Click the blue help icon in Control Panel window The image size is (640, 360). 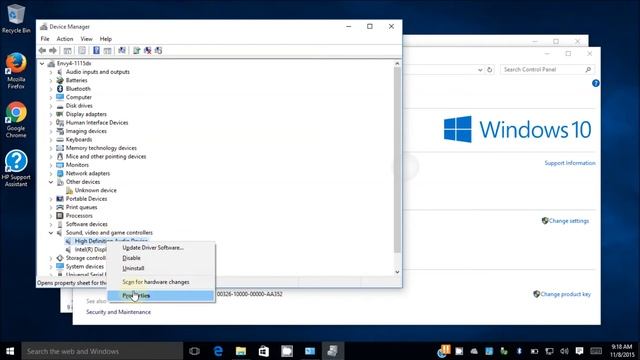tap(596, 83)
